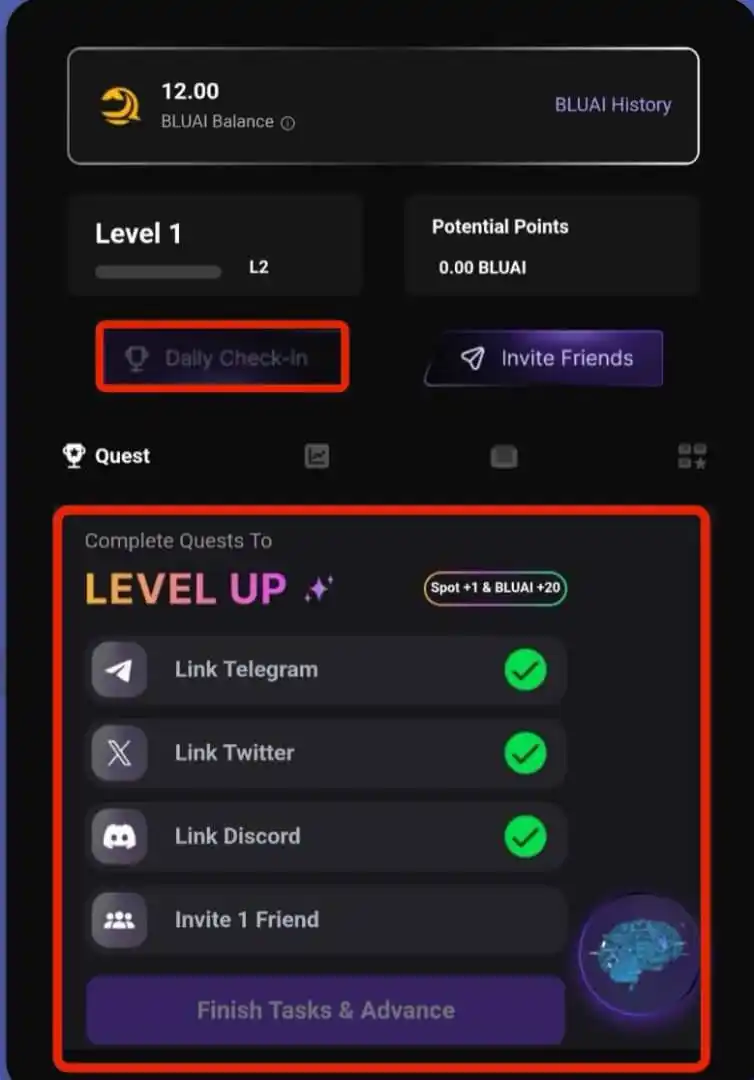Open the Daily Check-In button
754x1080 pixels.
coord(222,357)
